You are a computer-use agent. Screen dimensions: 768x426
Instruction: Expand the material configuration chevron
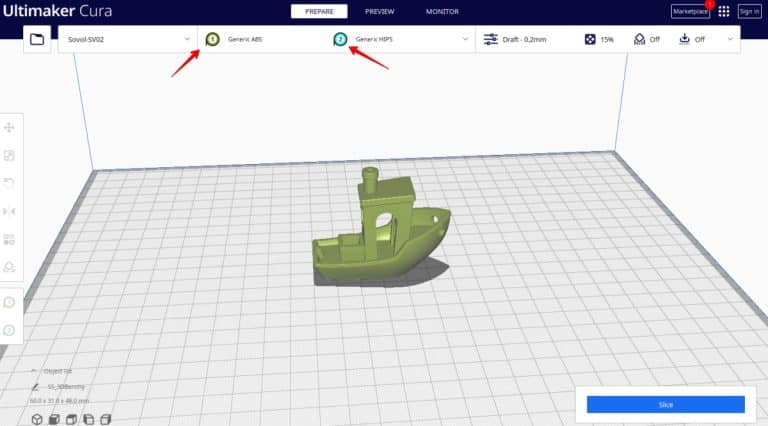click(465, 39)
